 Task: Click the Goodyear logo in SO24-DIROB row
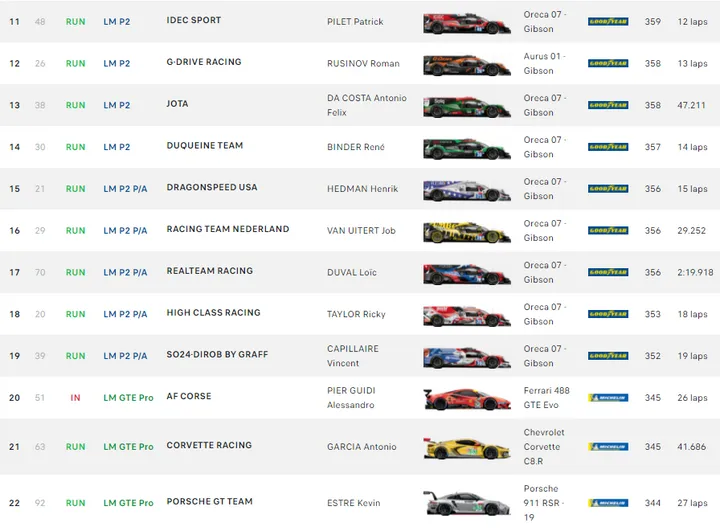(x=608, y=356)
